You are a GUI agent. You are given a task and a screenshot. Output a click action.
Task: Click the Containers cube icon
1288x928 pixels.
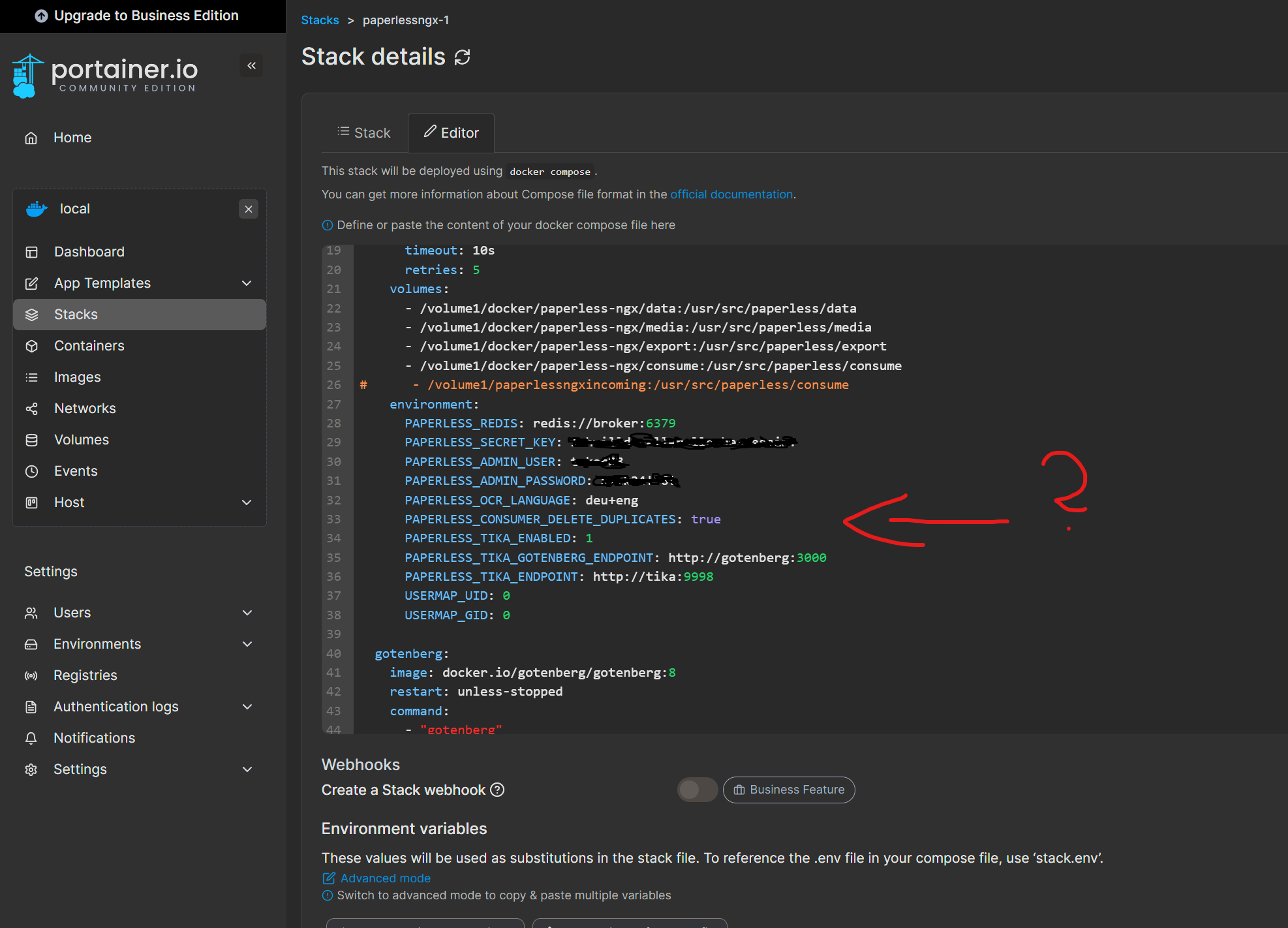31,346
